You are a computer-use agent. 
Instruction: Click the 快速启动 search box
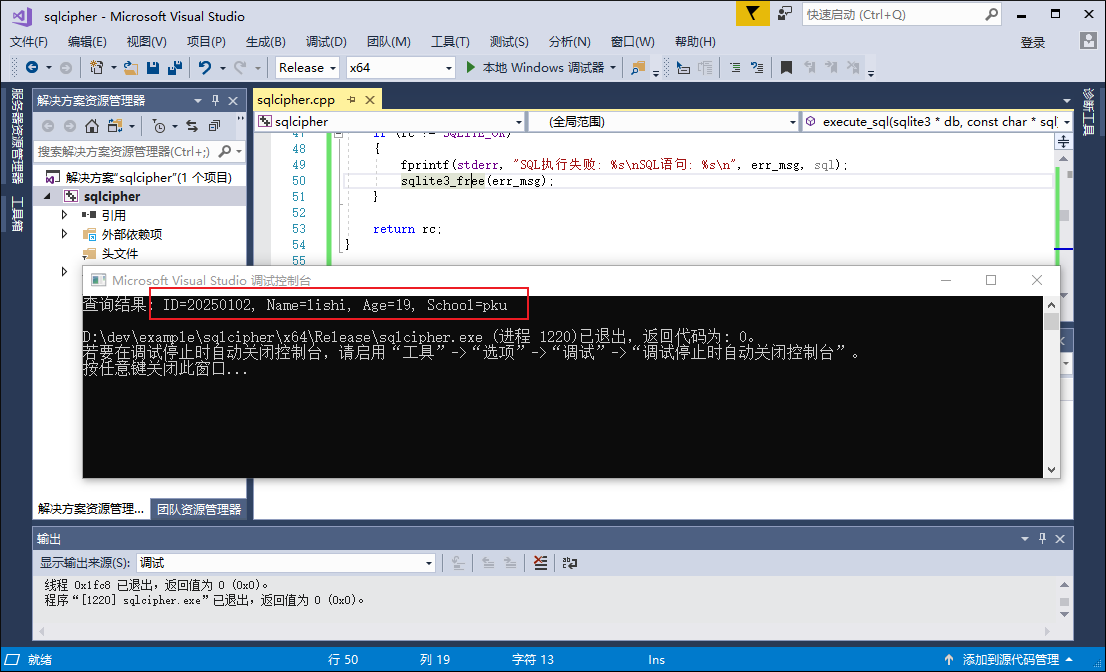[x=893, y=14]
